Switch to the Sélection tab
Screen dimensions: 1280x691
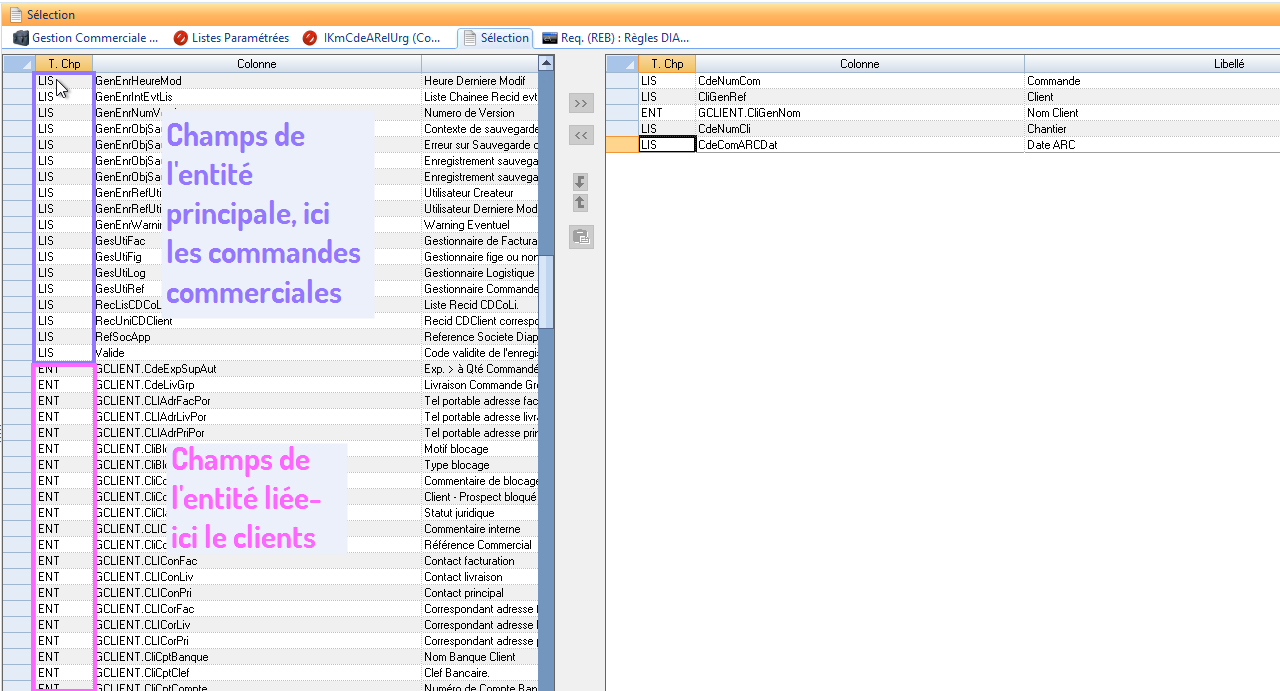click(x=495, y=38)
